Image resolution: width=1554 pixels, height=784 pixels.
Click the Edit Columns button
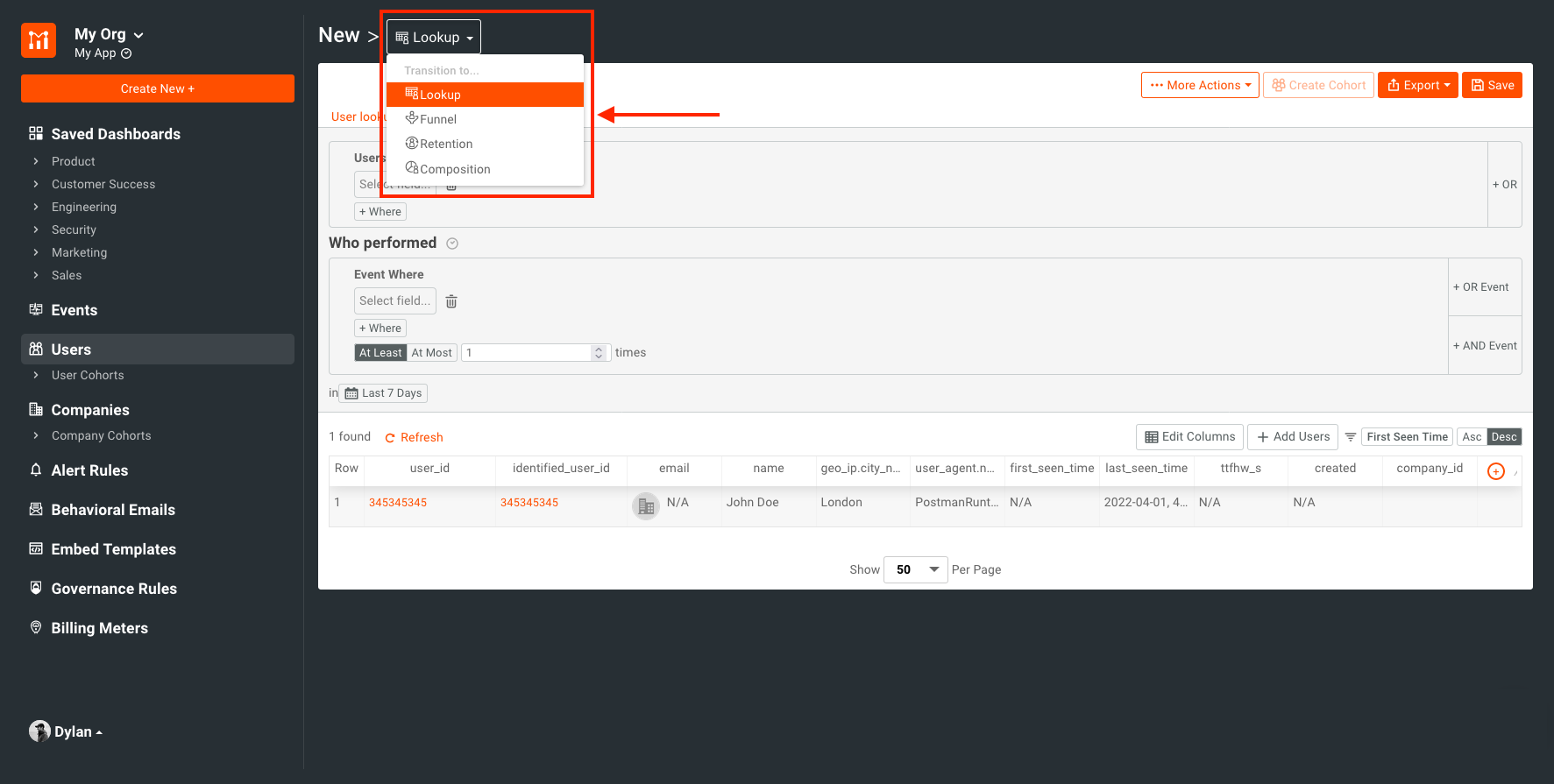coord(1189,436)
